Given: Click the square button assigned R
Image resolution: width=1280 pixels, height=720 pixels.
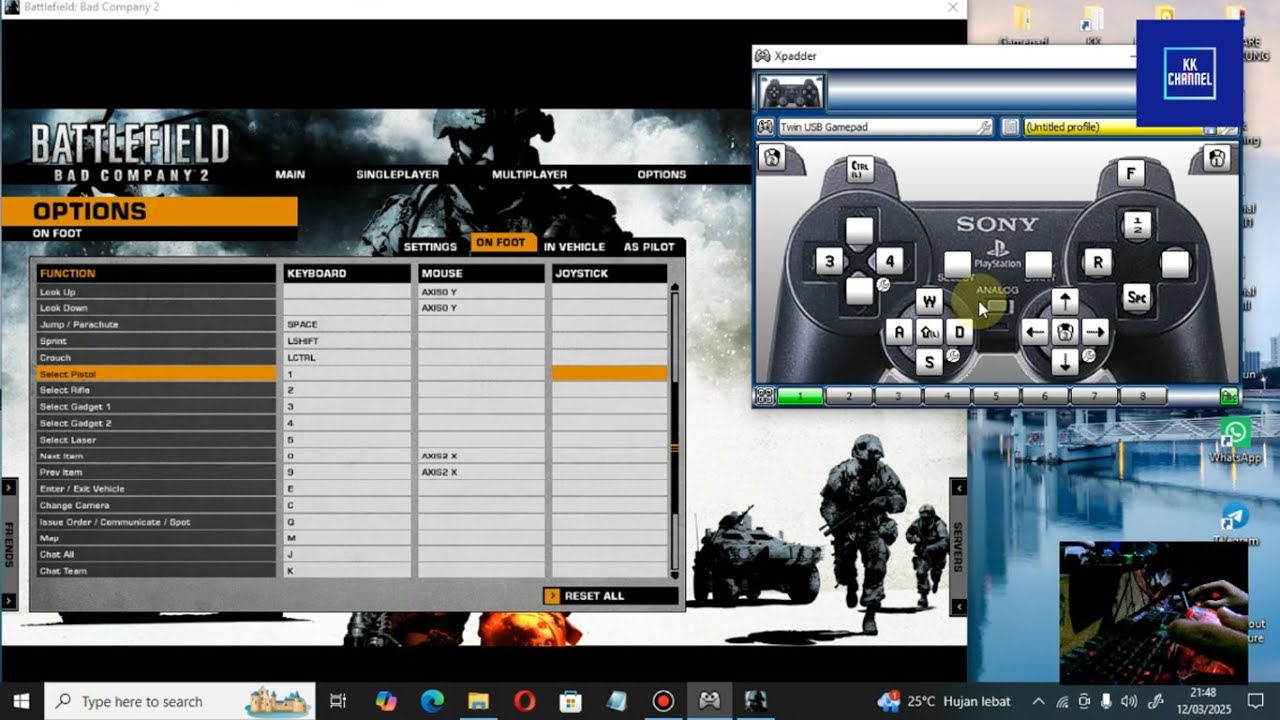Looking at the screenshot, I should (x=1098, y=262).
